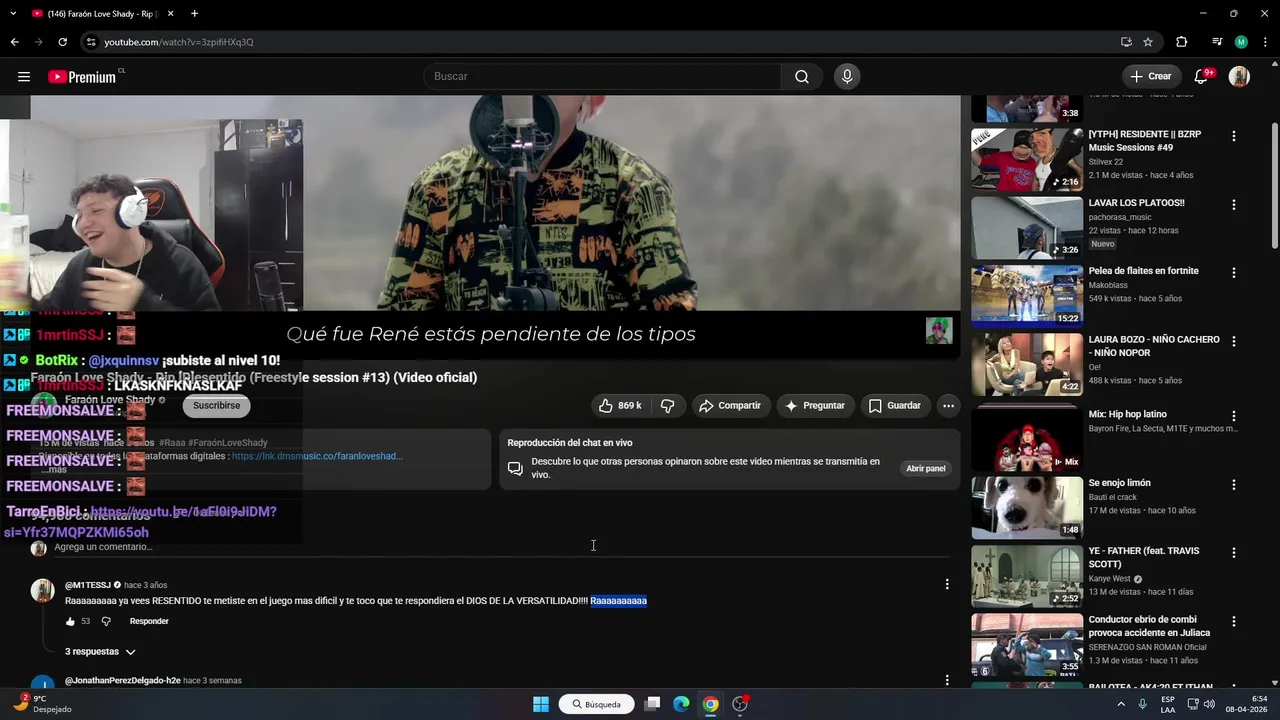Open tab search dropdown arrow
The height and width of the screenshot is (720, 1280).
pos(14,14)
